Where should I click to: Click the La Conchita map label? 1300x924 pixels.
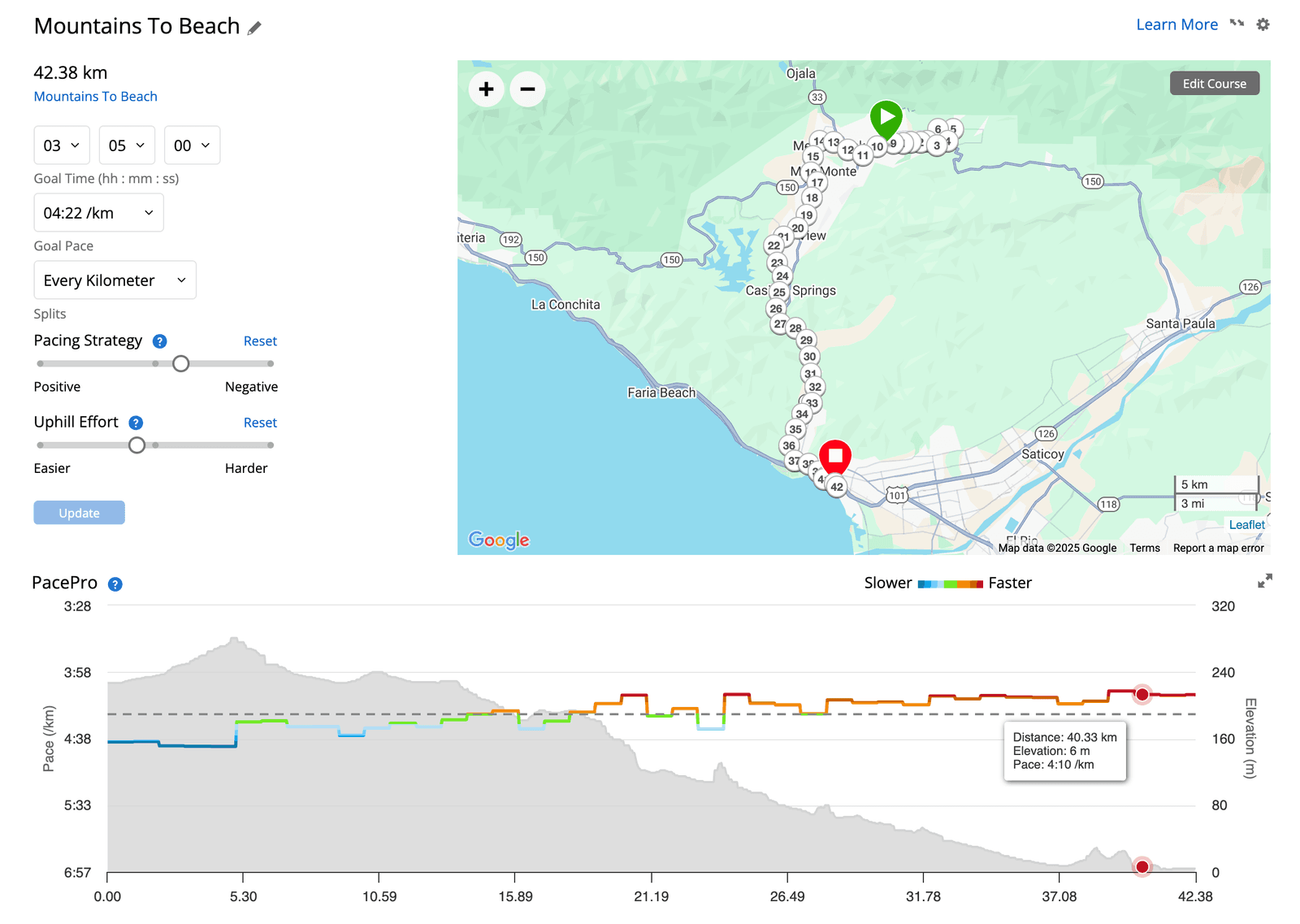pyautogui.click(x=565, y=305)
